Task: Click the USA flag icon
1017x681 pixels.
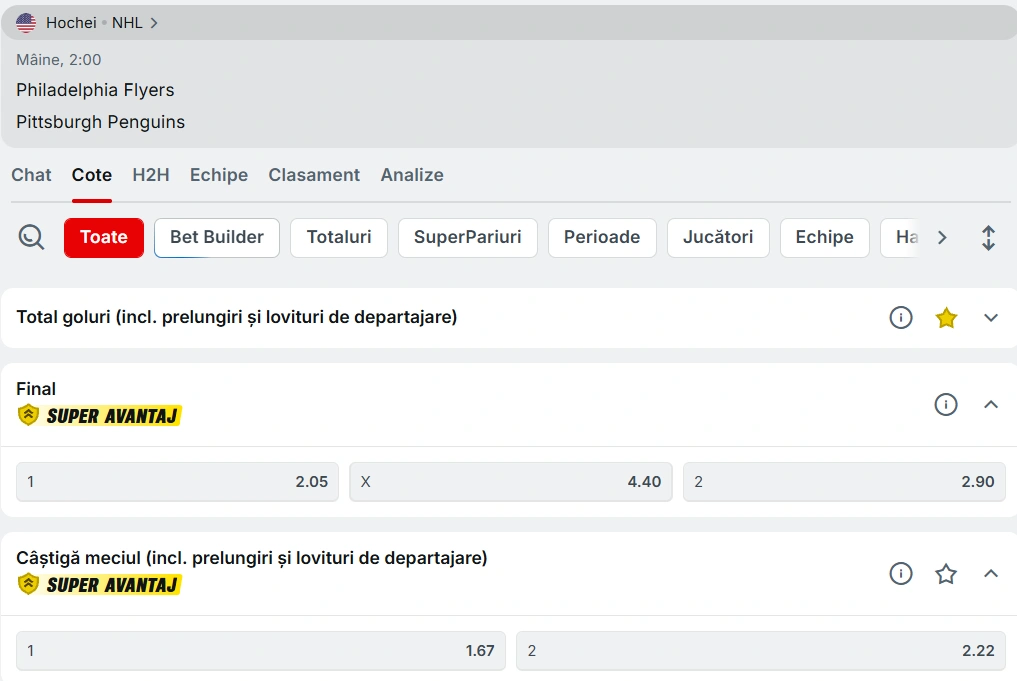Action: (x=26, y=22)
